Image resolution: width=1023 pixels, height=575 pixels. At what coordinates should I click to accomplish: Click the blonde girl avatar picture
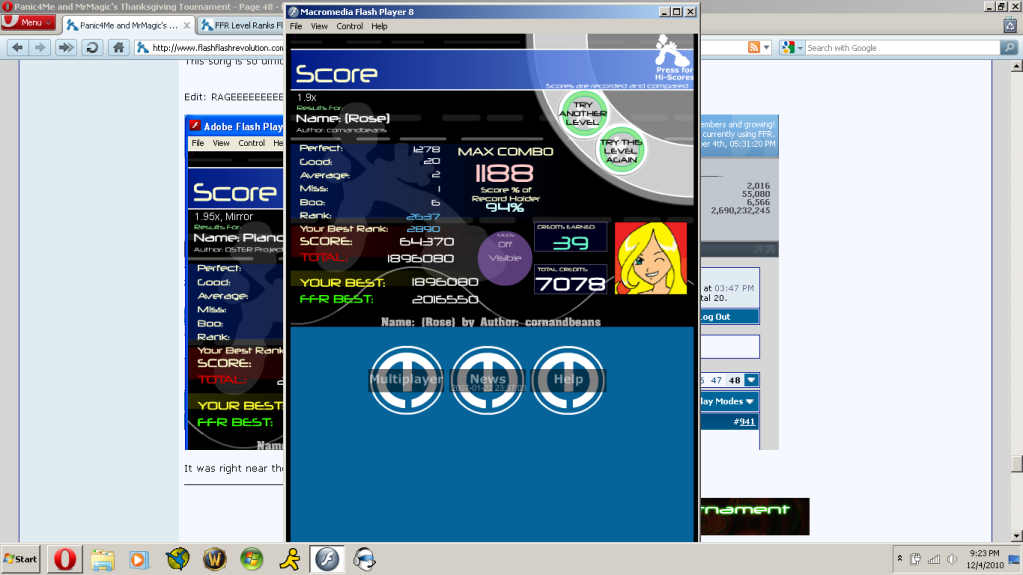pyautogui.click(x=650, y=258)
